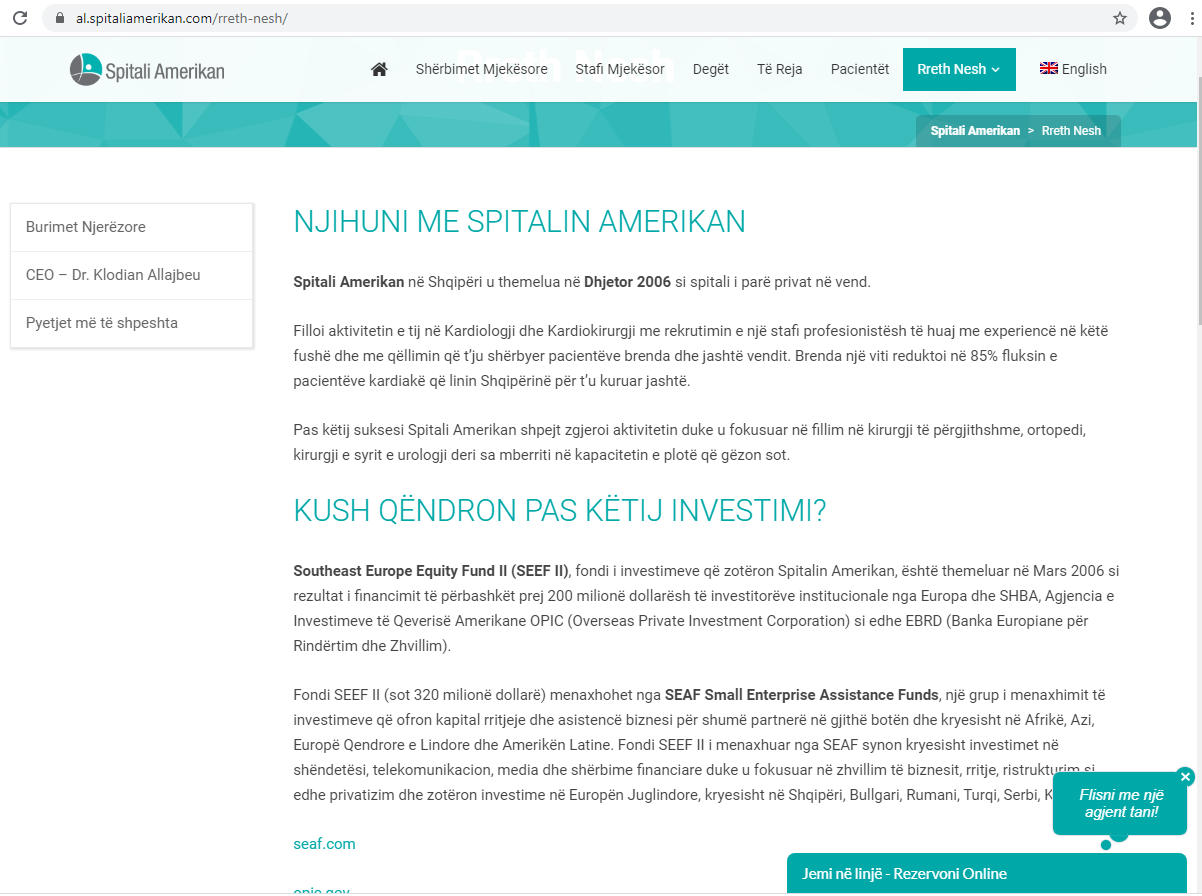Click the site security lock icon

pyautogui.click(x=60, y=18)
